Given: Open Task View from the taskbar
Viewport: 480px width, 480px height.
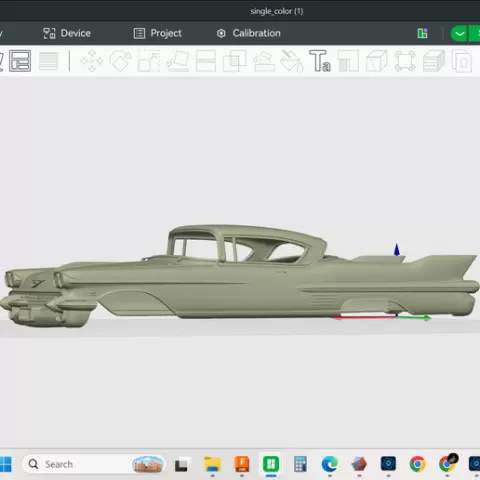Looking at the screenshot, I should click(x=181, y=465).
